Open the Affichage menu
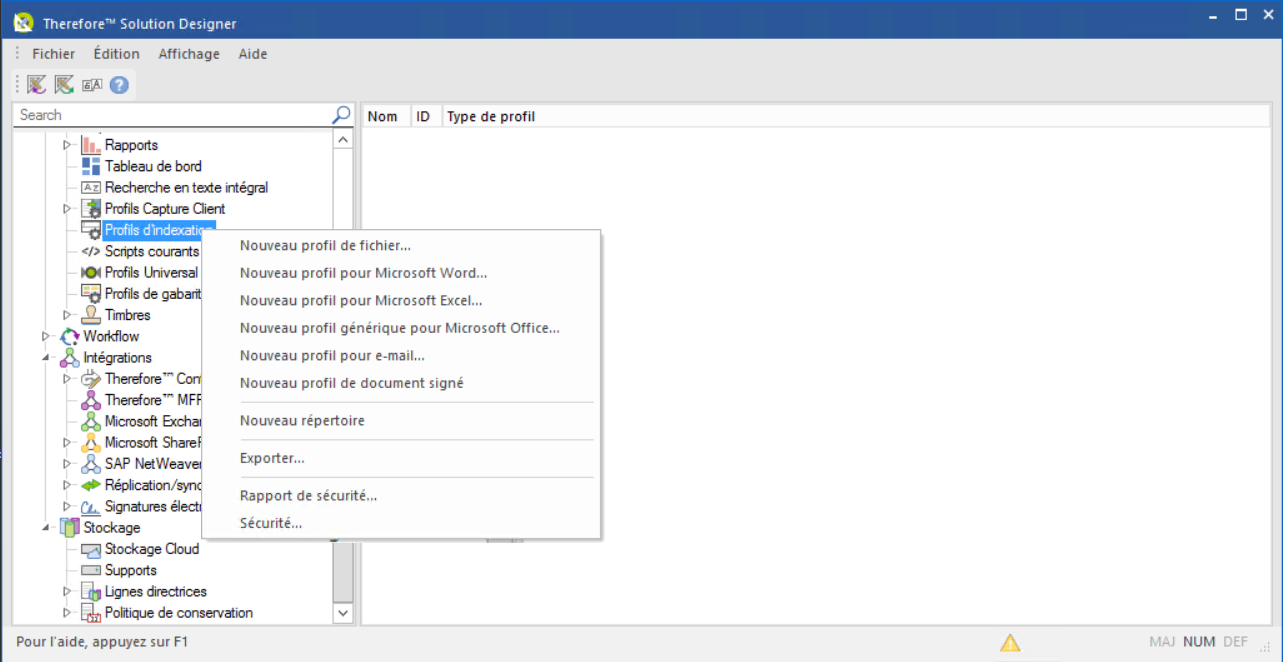The image size is (1283, 662). (189, 54)
